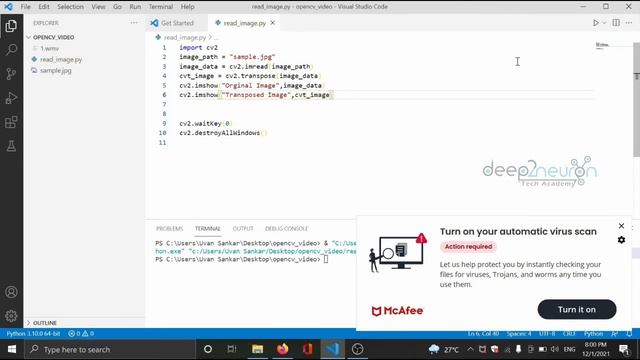Open run options dropdown beside play icon
Screen dimensions: 640x360
coord(604,23)
